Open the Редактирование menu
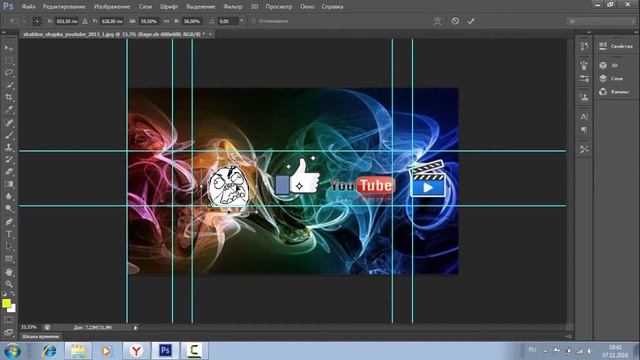 coord(64,7)
